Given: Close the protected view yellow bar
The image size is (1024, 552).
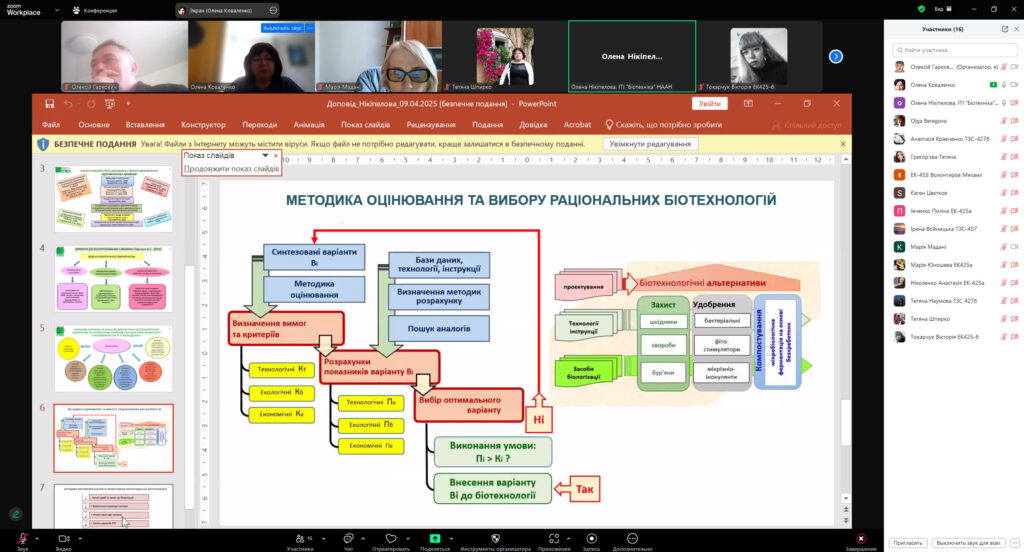Looking at the screenshot, I should (843, 144).
